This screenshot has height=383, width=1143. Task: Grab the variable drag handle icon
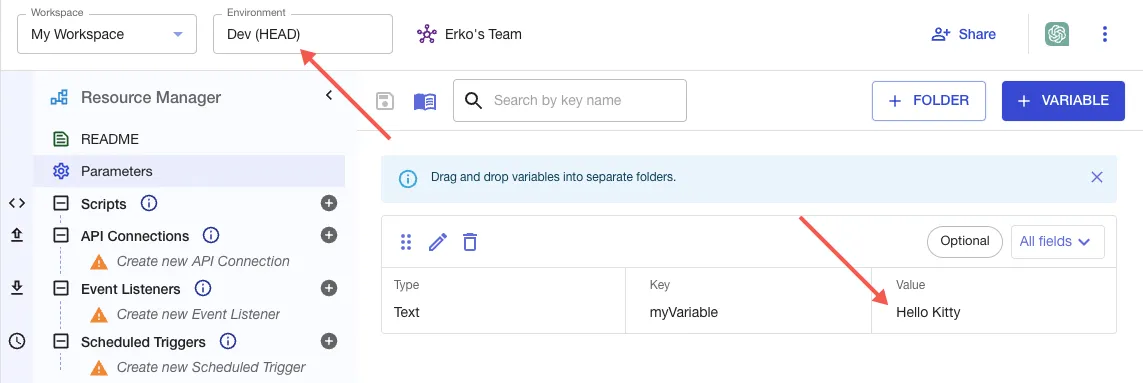point(407,242)
